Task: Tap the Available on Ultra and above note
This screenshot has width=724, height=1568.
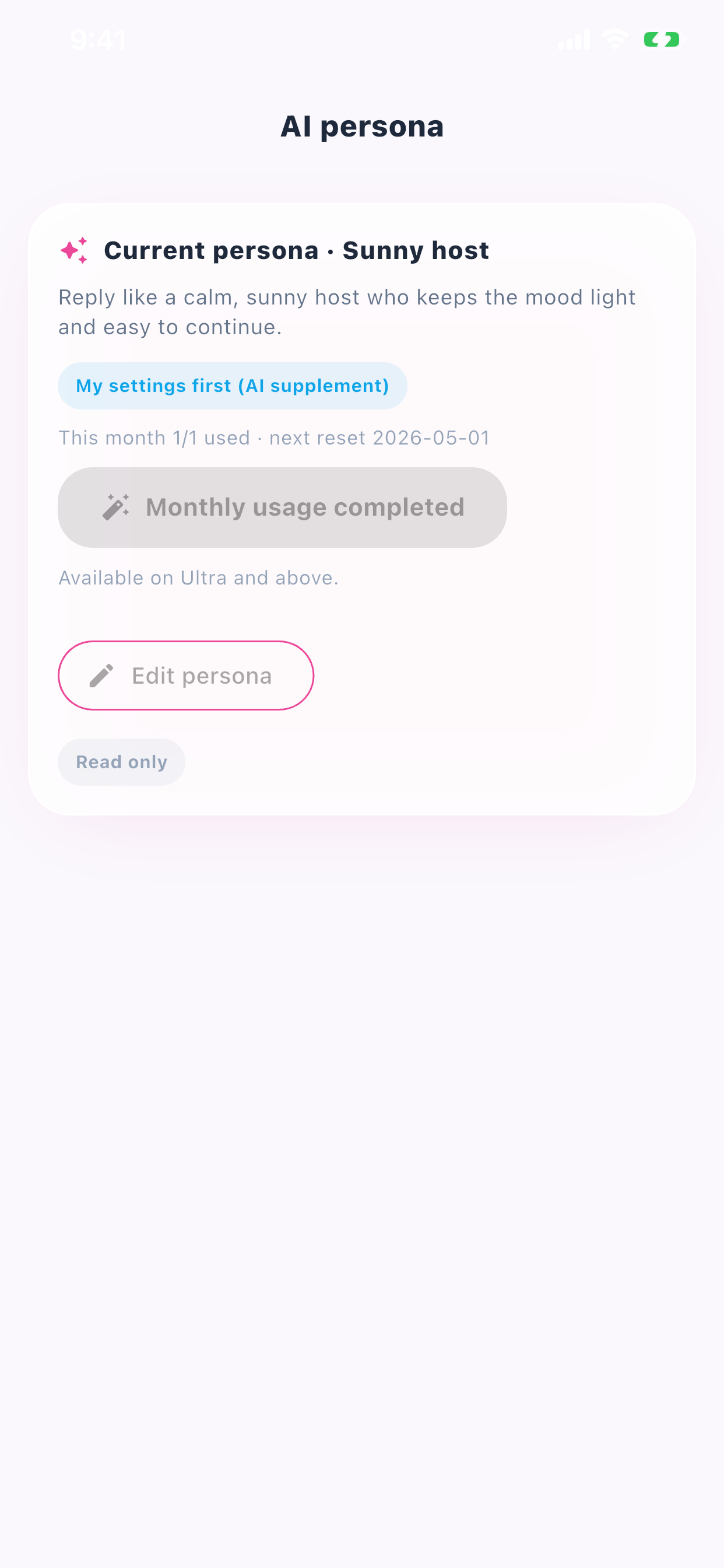Action: [x=198, y=577]
